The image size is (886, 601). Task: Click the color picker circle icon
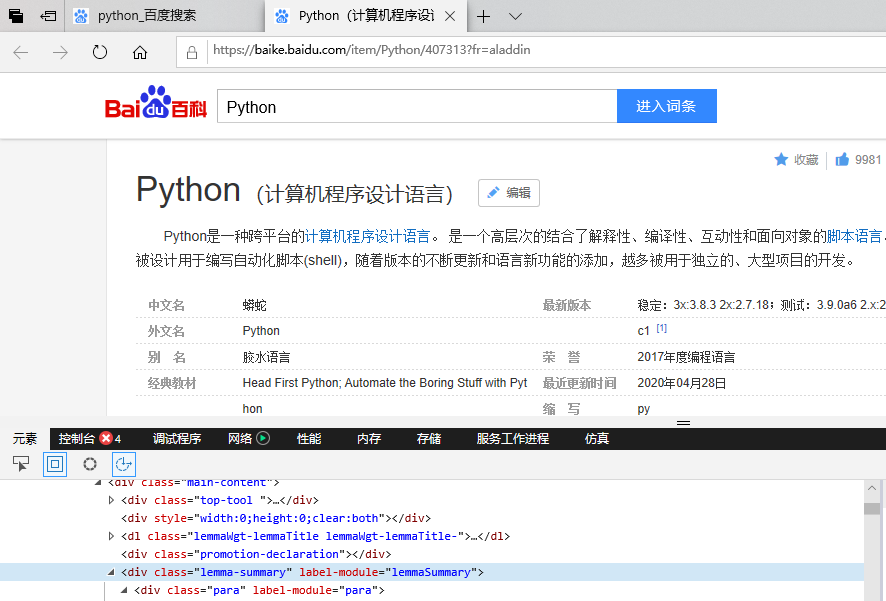click(x=90, y=464)
